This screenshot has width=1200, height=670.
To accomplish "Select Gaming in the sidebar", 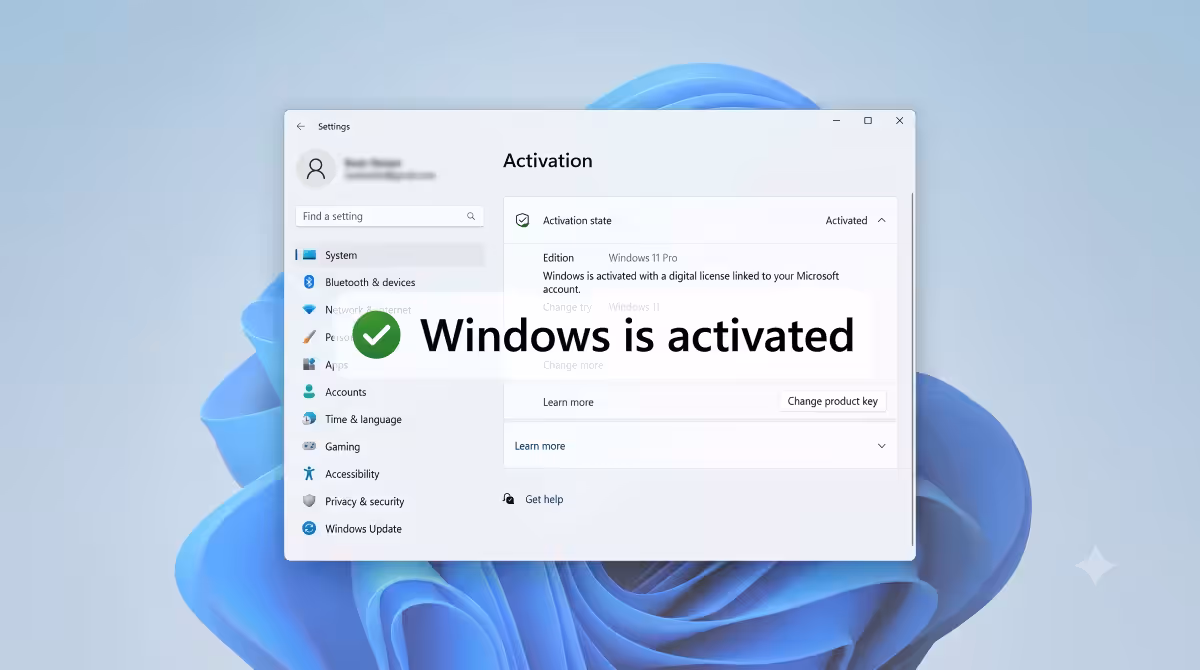I will coord(390,447).
